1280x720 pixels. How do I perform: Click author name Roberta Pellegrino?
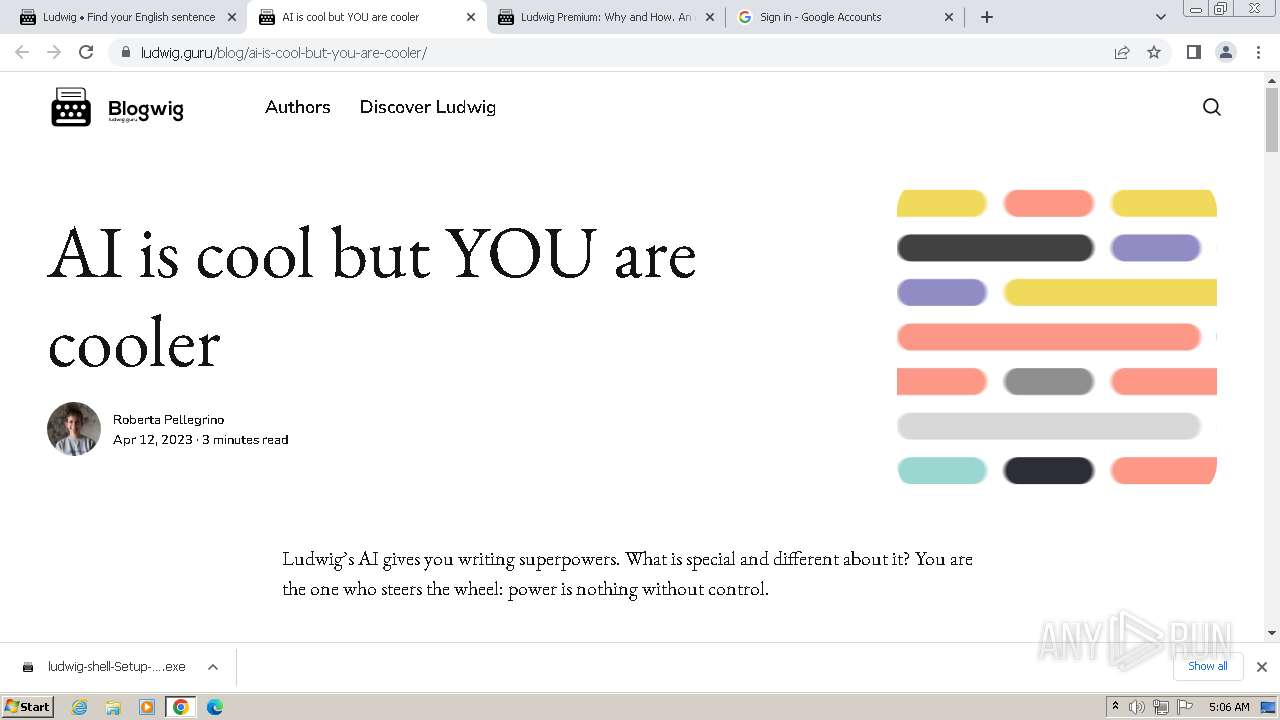168,420
